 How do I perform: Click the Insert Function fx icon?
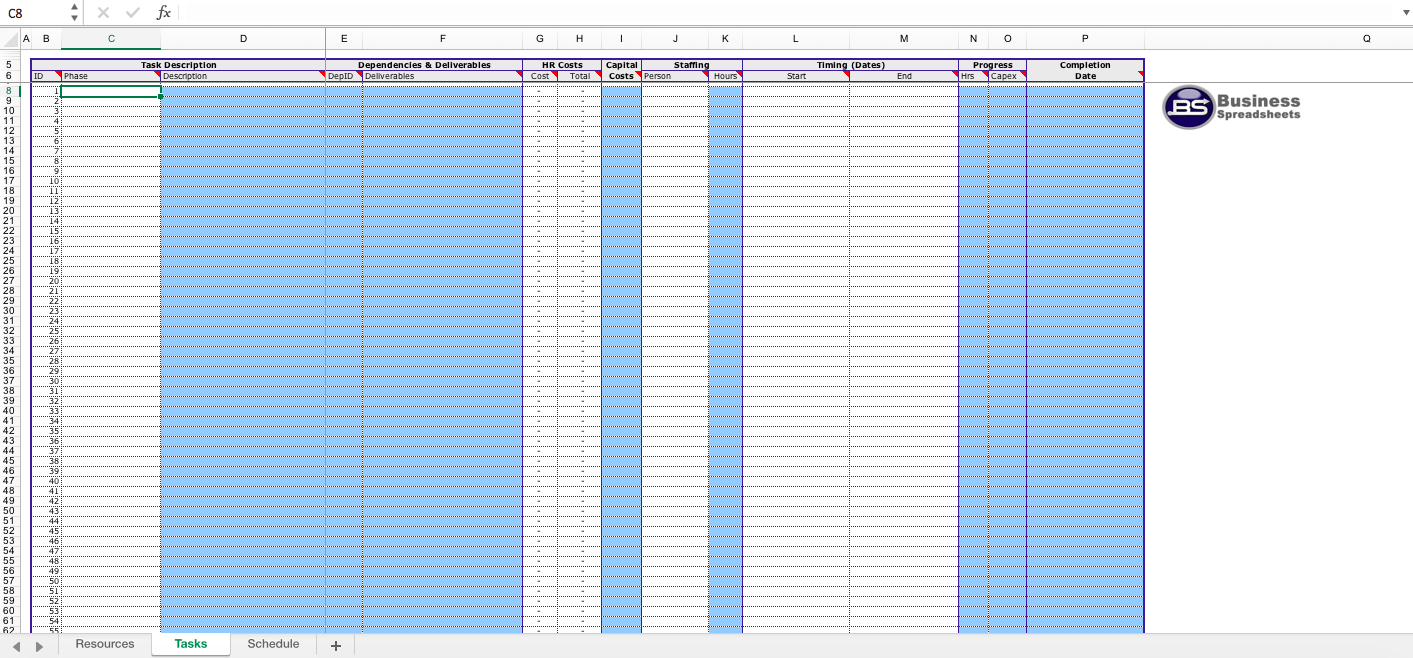(164, 13)
